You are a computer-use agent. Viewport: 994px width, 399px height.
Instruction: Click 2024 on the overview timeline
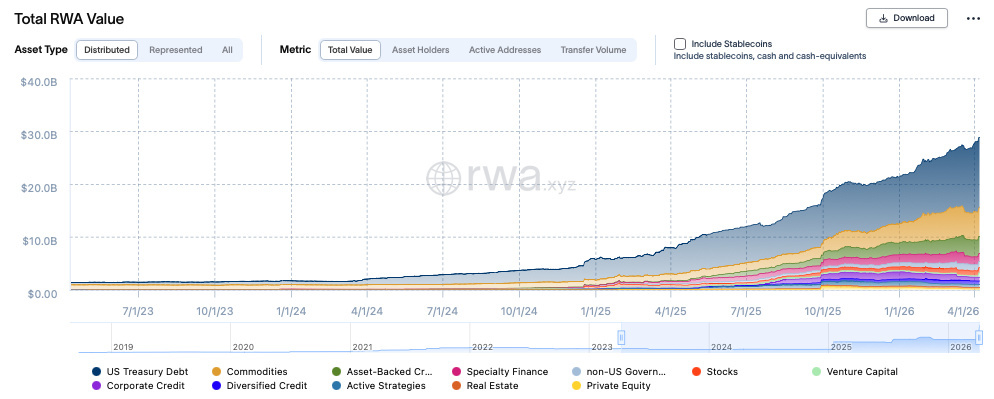coord(721,347)
